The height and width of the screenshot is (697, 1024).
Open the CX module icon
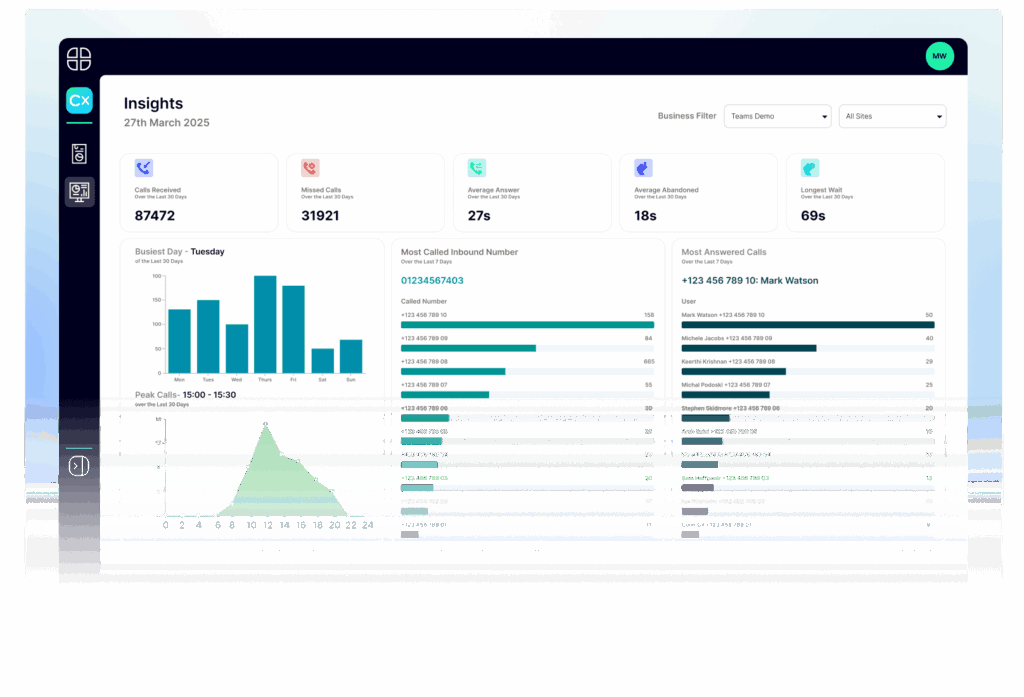click(x=80, y=101)
